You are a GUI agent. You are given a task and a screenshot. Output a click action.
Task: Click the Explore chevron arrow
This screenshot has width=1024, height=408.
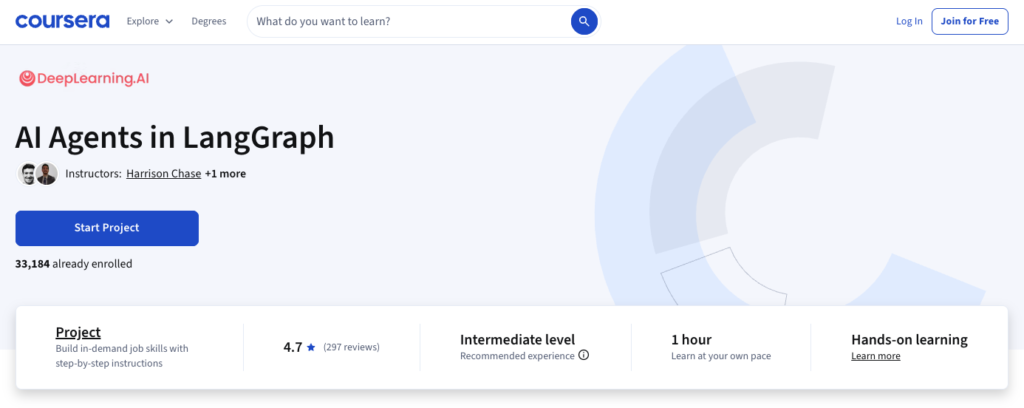point(169,22)
